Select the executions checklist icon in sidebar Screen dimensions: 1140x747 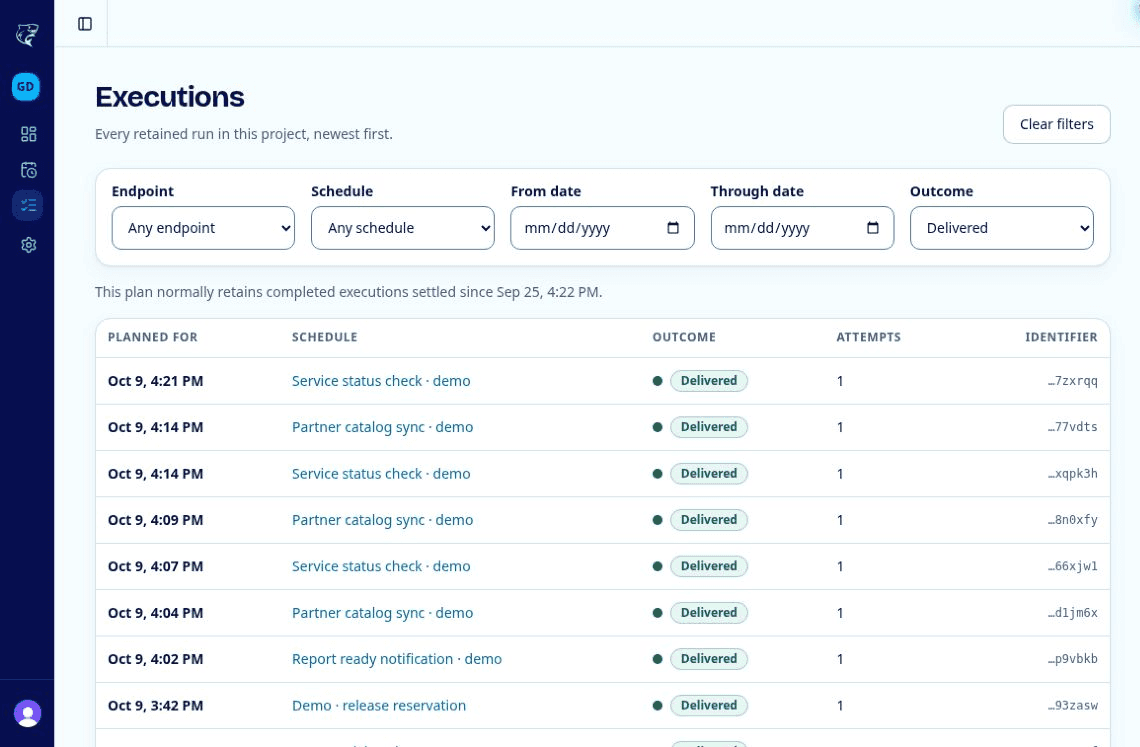click(x=28, y=205)
